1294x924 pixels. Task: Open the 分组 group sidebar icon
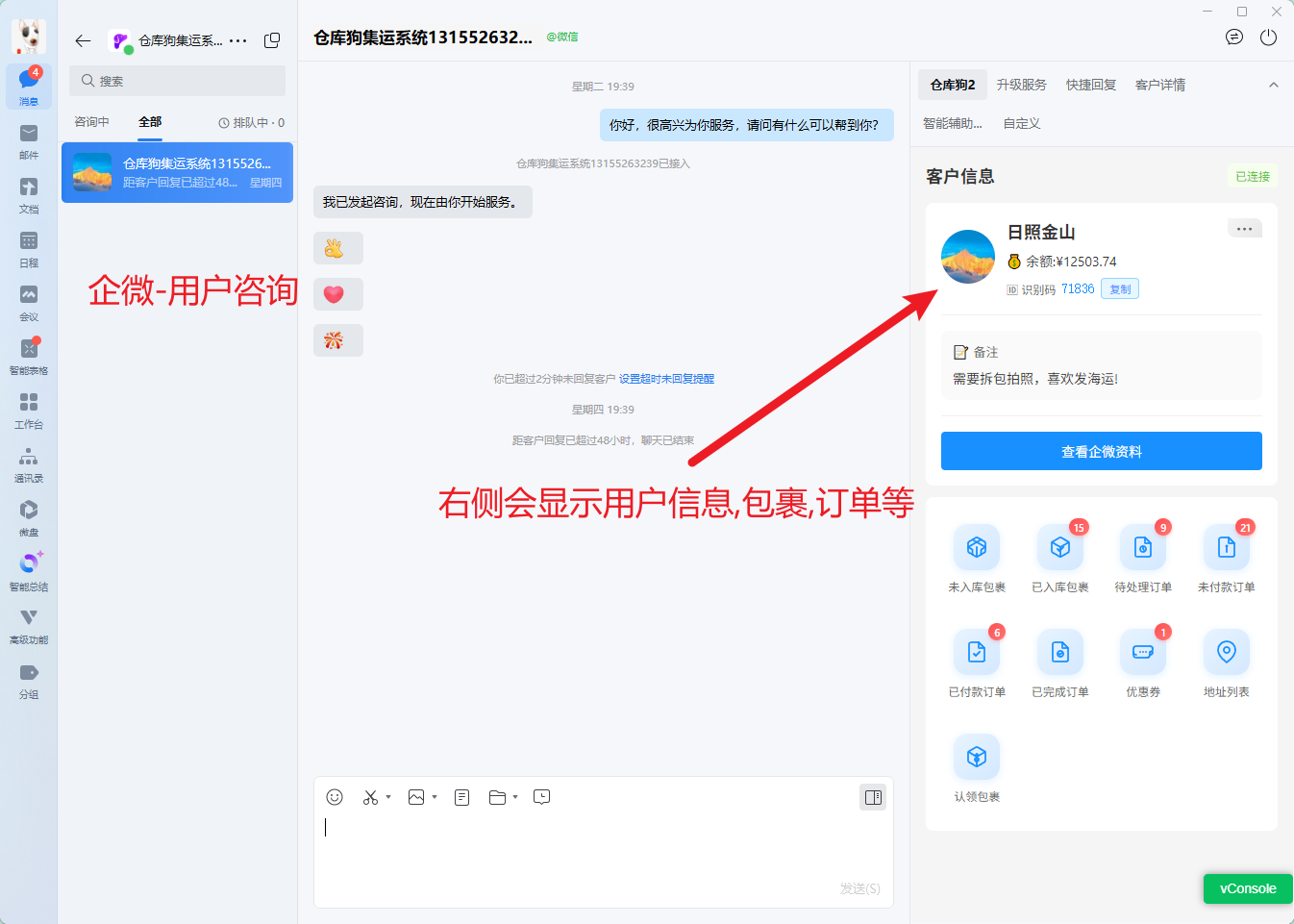tap(29, 680)
